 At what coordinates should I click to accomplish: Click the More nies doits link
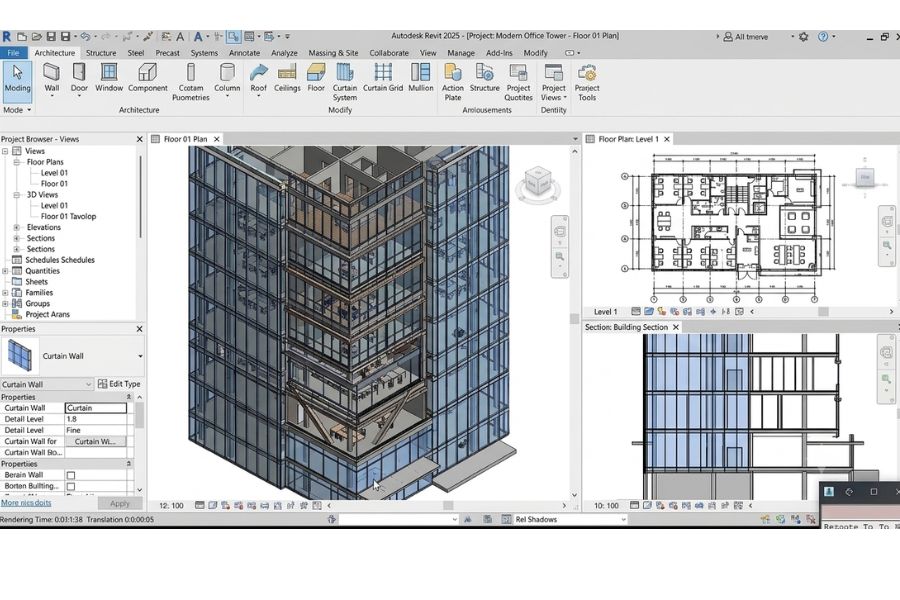tap(26, 503)
